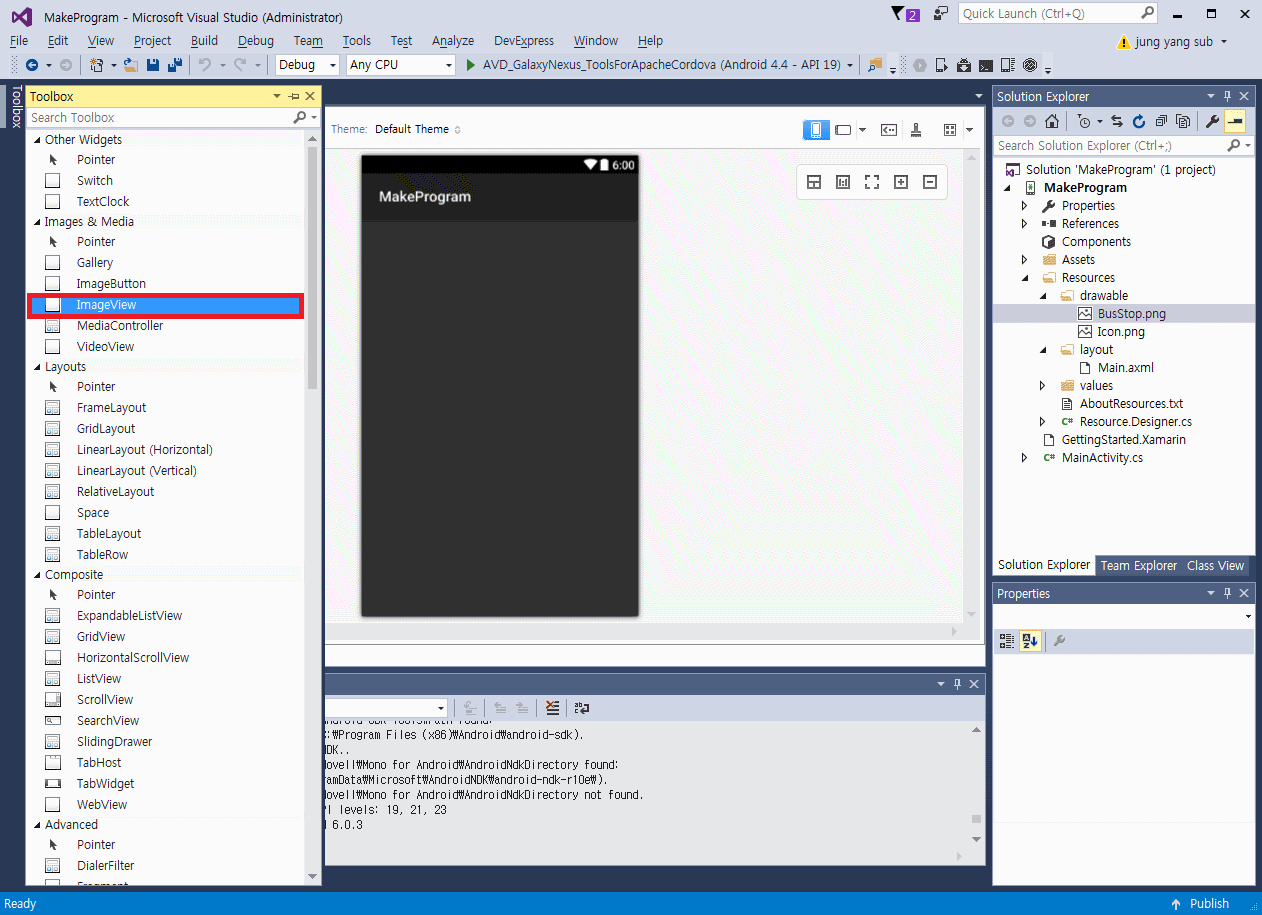Select Main.axml in Solution Explorer
The image size is (1262, 915).
coord(1125,368)
